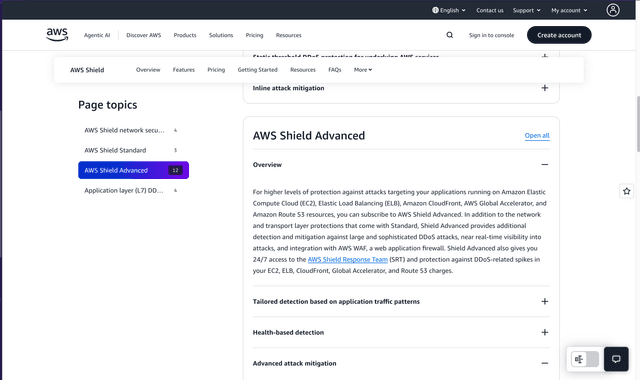
Task: Open the My account dropdown
Action: click(569, 10)
